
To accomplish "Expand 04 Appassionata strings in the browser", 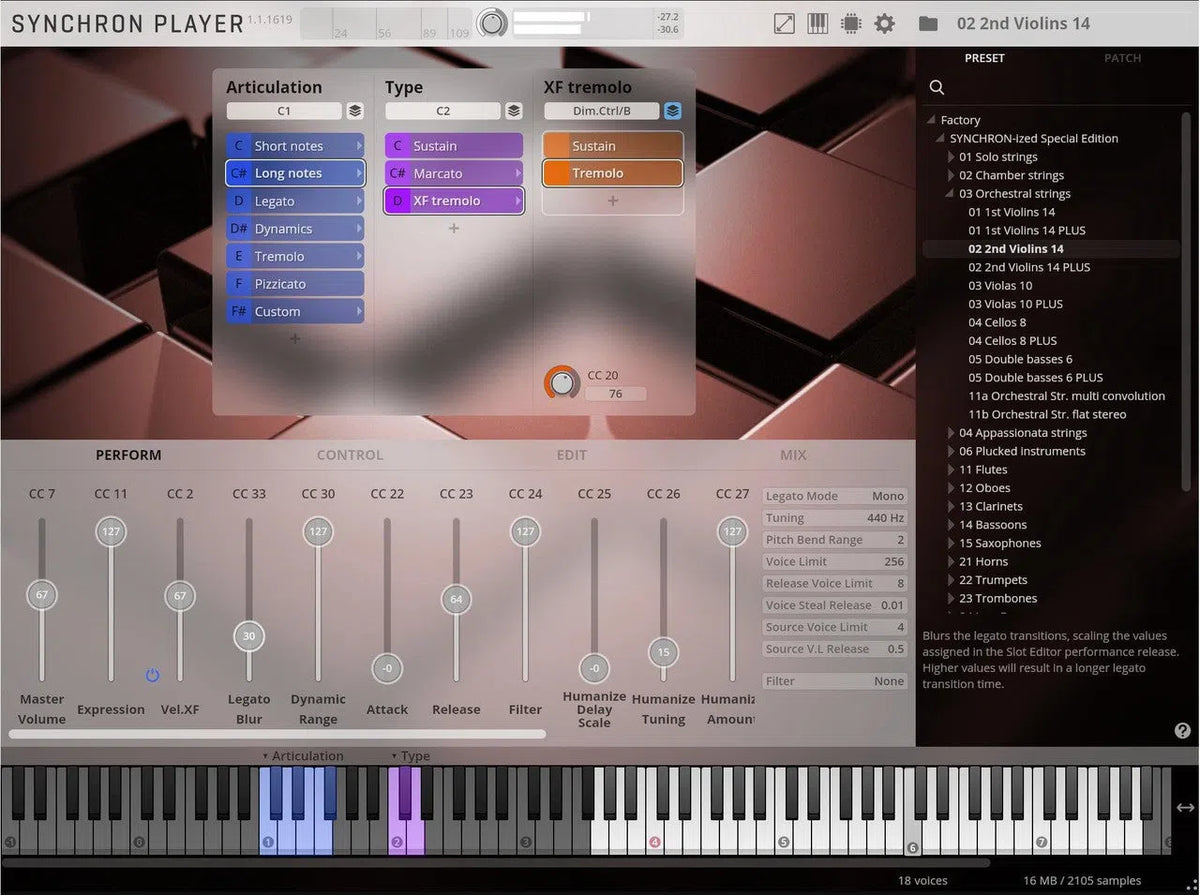I will pos(950,432).
